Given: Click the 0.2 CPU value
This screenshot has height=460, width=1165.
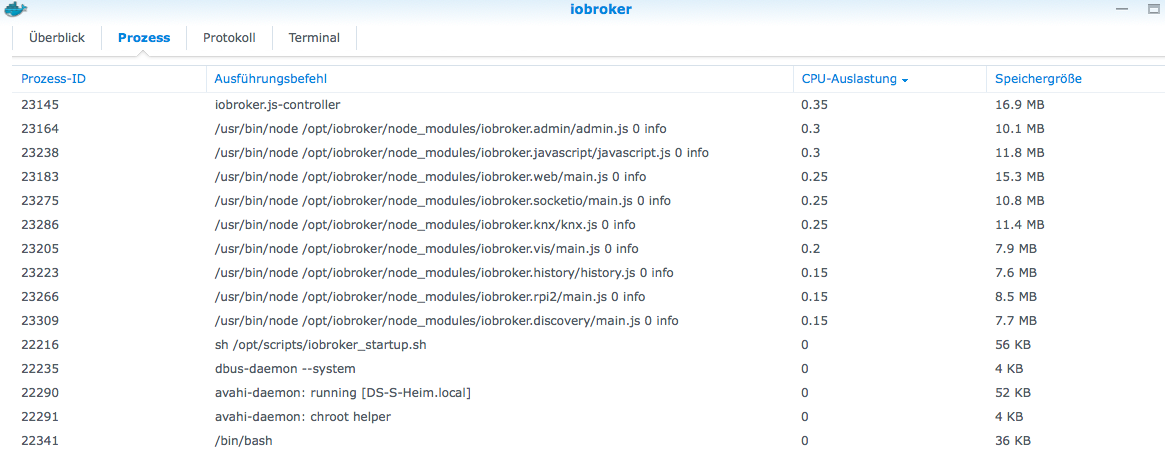Looking at the screenshot, I should tap(811, 249).
